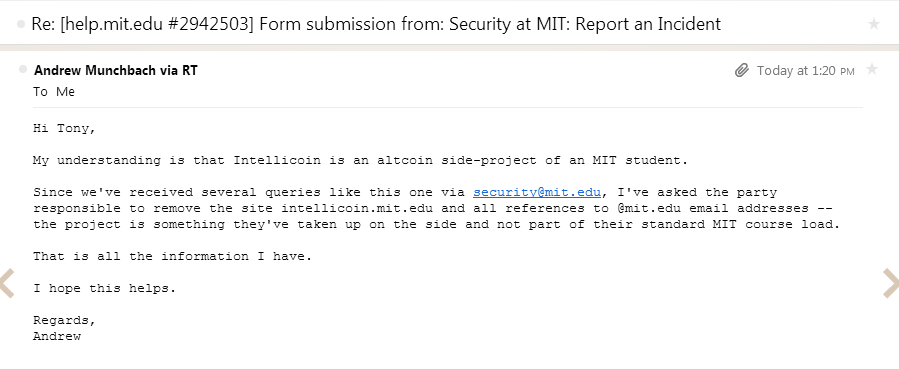The height and width of the screenshot is (369, 899).
Task: Click the paperclip attachment icon
Action: click(x=742, y=70)
